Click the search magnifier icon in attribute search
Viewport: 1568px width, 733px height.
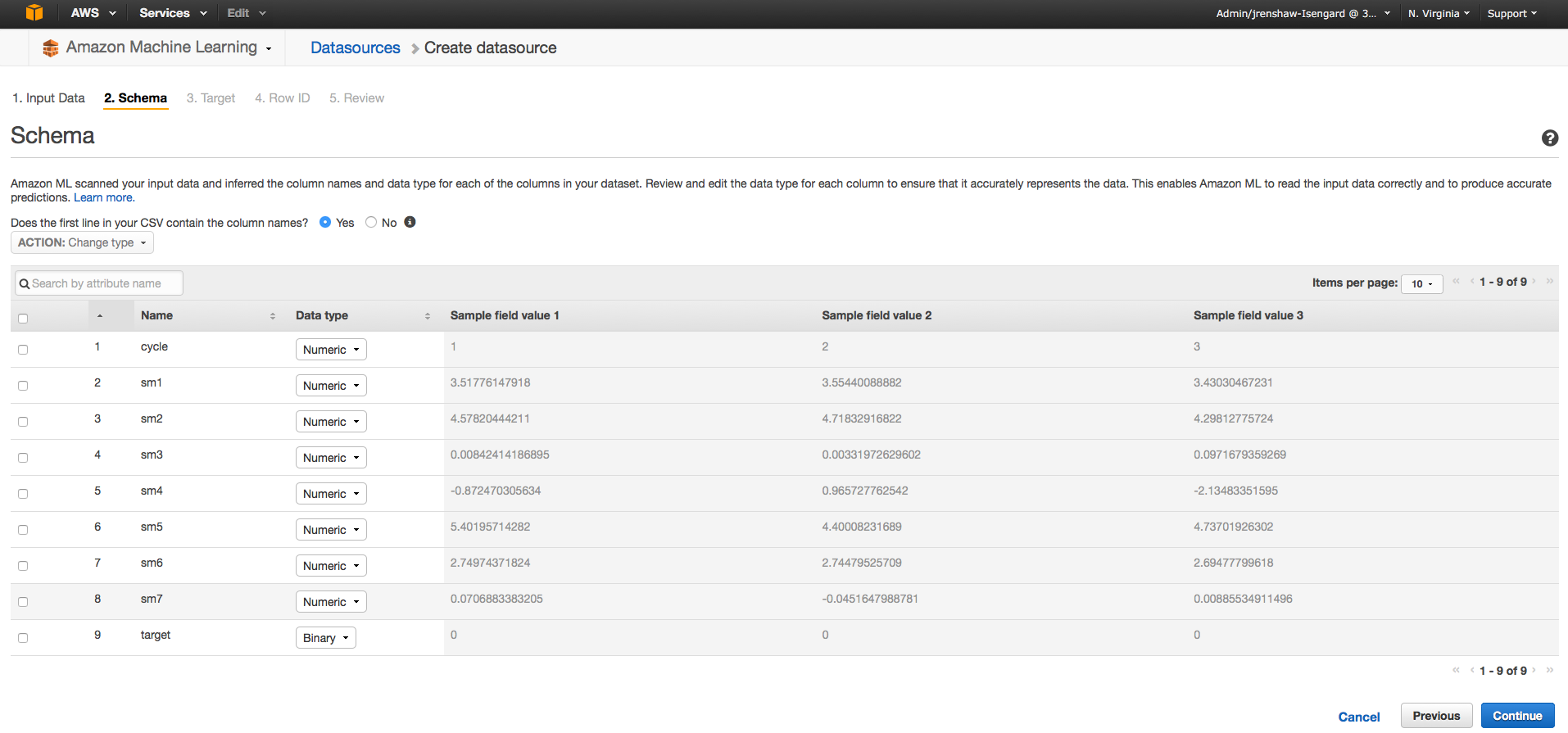pos(25,284)
